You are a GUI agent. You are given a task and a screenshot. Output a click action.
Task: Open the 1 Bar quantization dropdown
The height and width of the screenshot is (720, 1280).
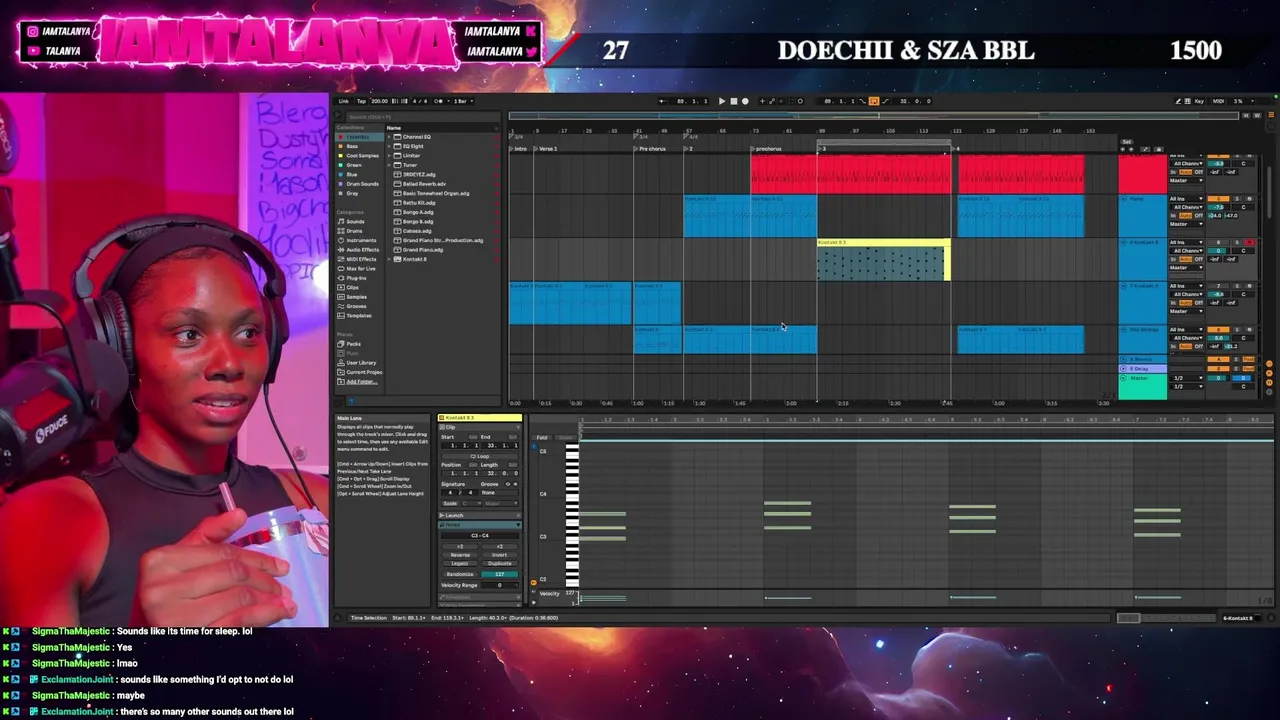click(465, 101)
